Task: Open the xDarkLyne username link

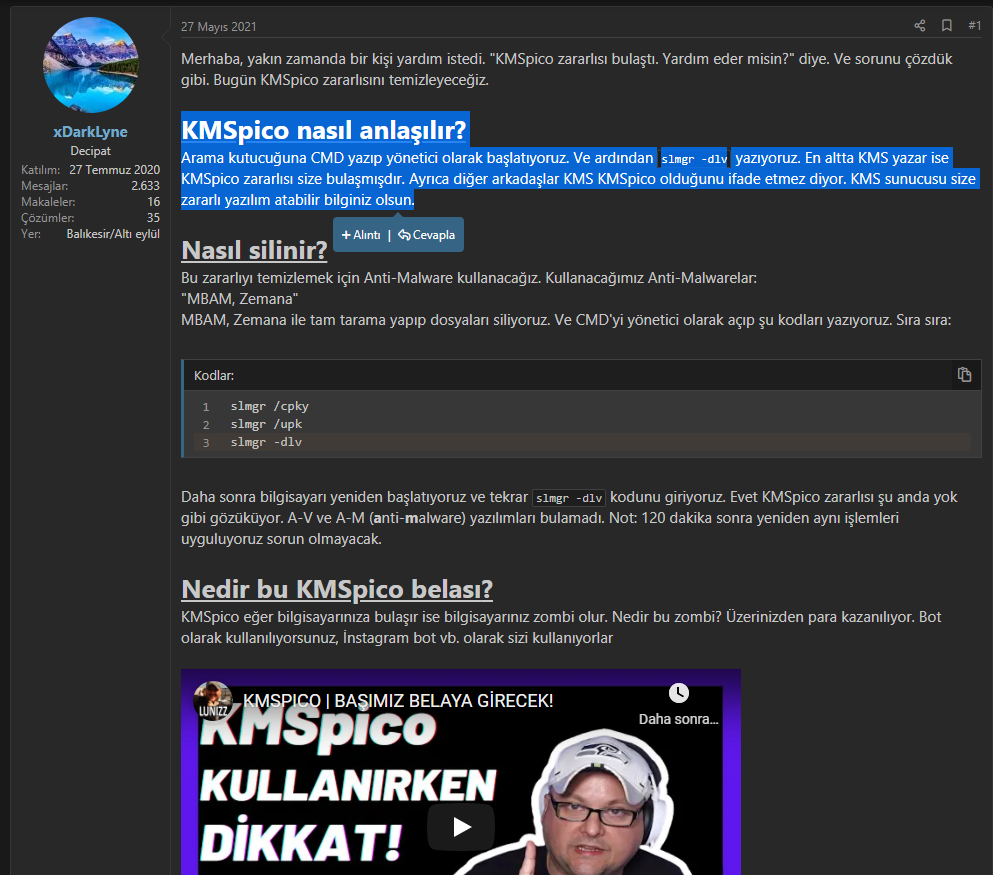Action: tap(91, 132)
